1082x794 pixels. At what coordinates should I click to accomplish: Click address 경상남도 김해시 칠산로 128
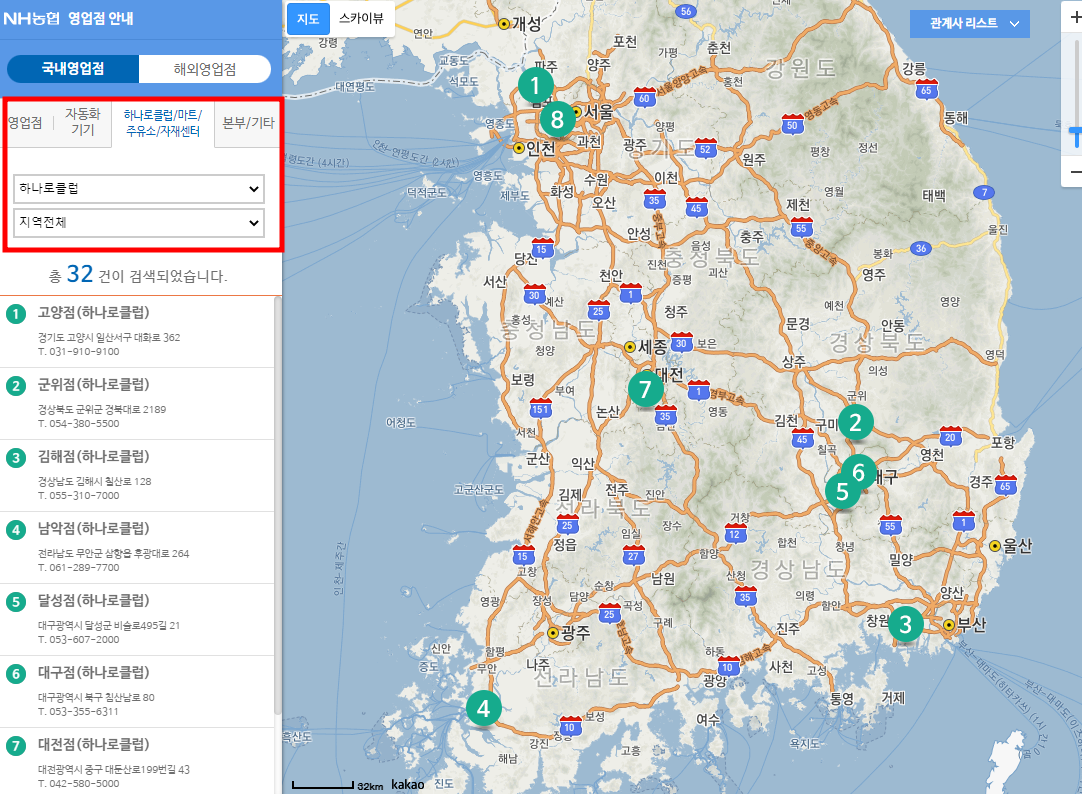click(x=95, y=482)
